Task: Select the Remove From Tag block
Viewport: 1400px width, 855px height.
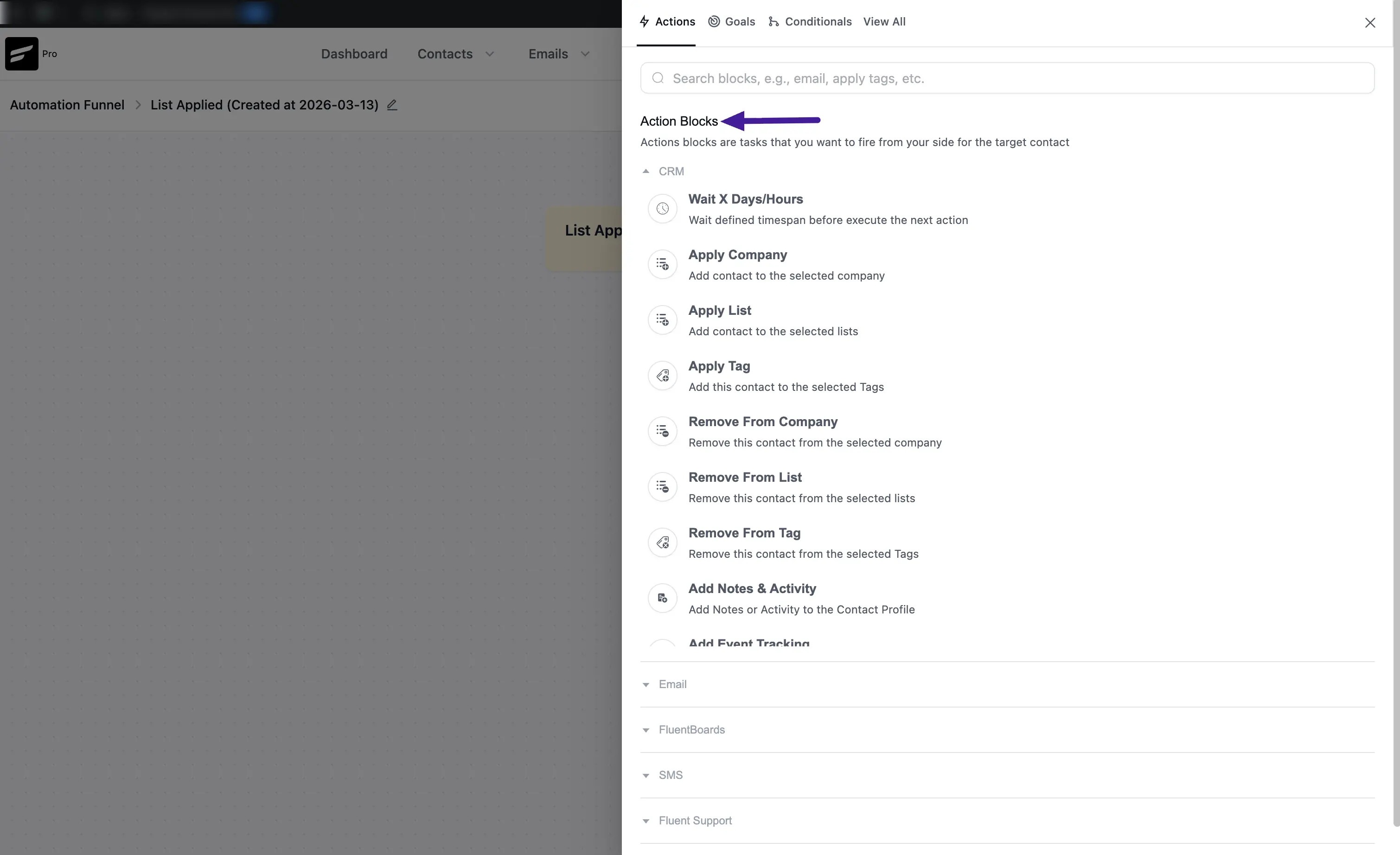Action: [1007, 542]
